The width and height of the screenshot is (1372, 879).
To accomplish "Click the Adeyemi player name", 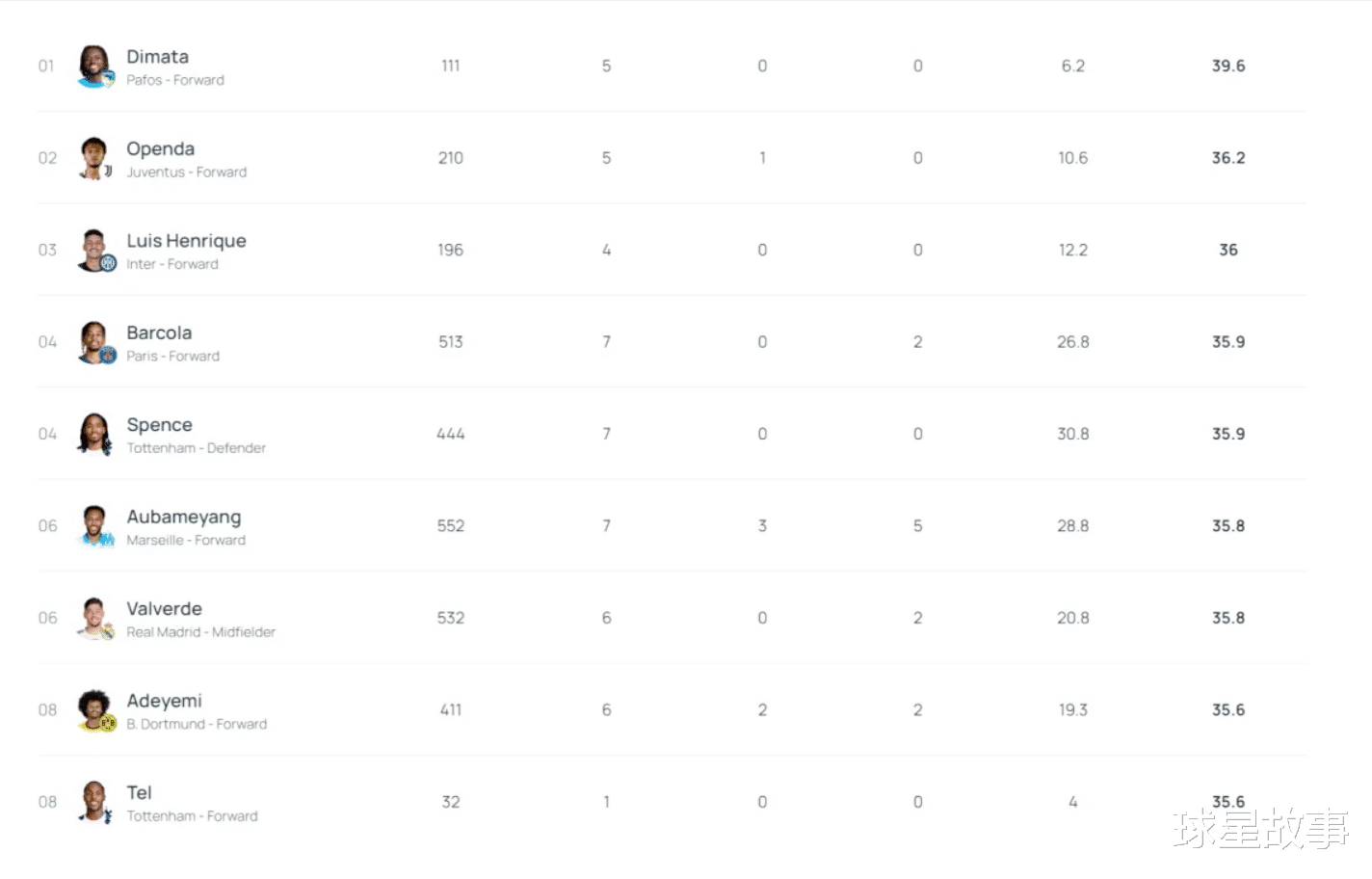I will point(164,701).
